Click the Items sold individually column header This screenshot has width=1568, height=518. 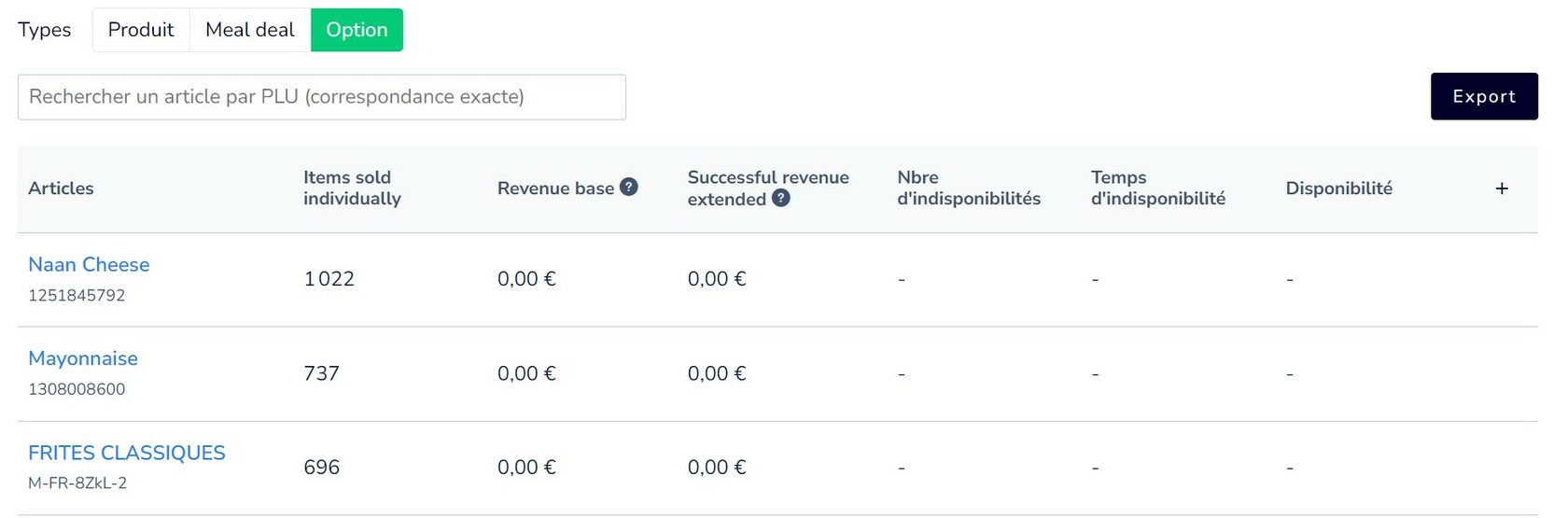pos(352,188)
